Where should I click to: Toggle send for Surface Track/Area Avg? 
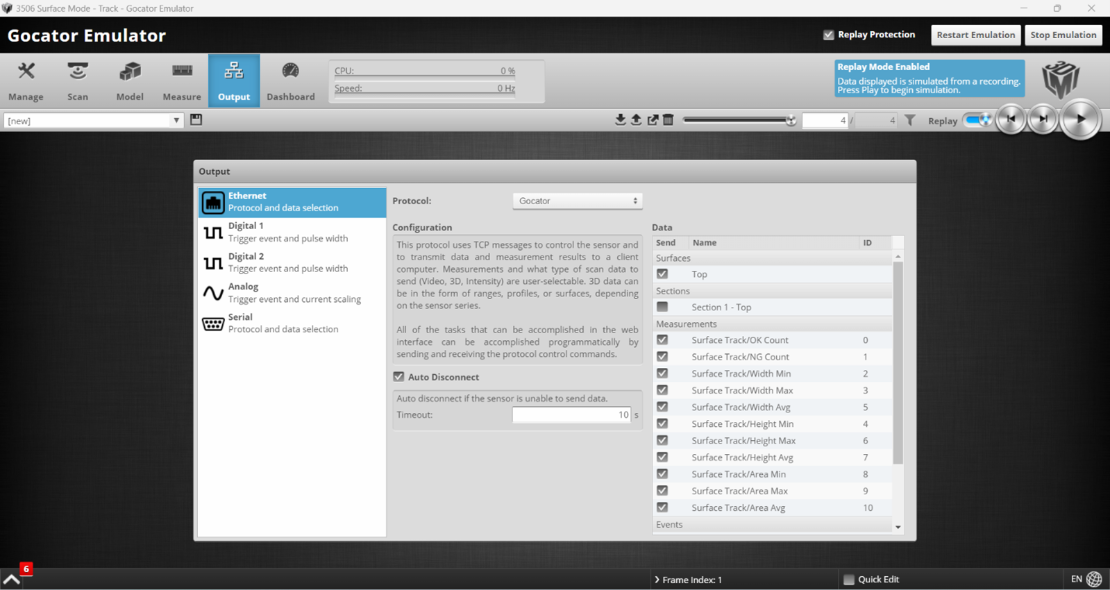tap(663, 508)
